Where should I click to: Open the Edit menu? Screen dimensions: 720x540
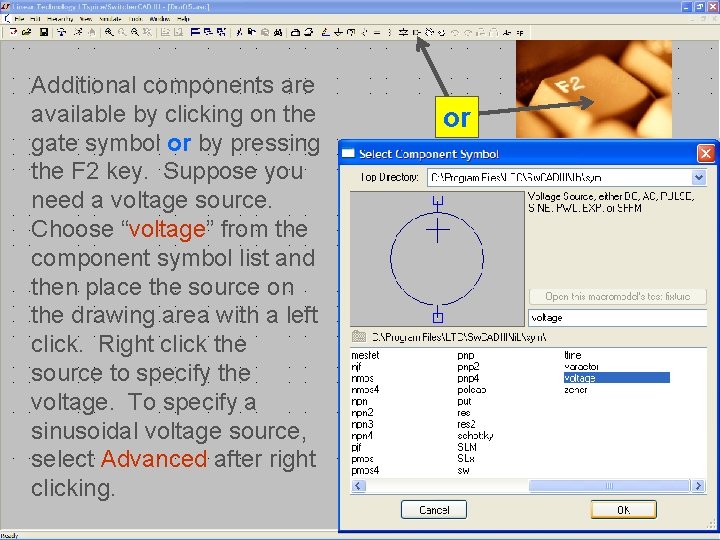pyautogui.click(x=35, y=19)
